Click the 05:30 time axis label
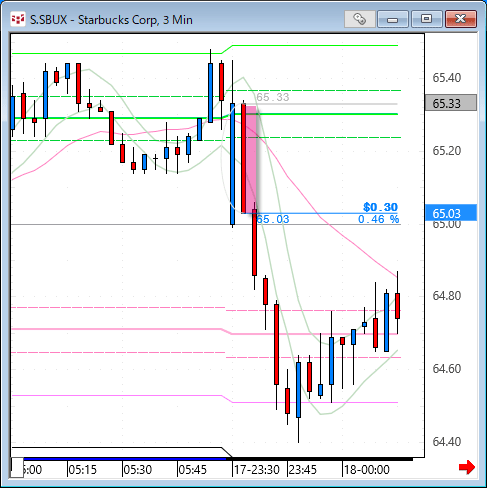This screenshot has width=487, height=488. [x=138, y=470]
